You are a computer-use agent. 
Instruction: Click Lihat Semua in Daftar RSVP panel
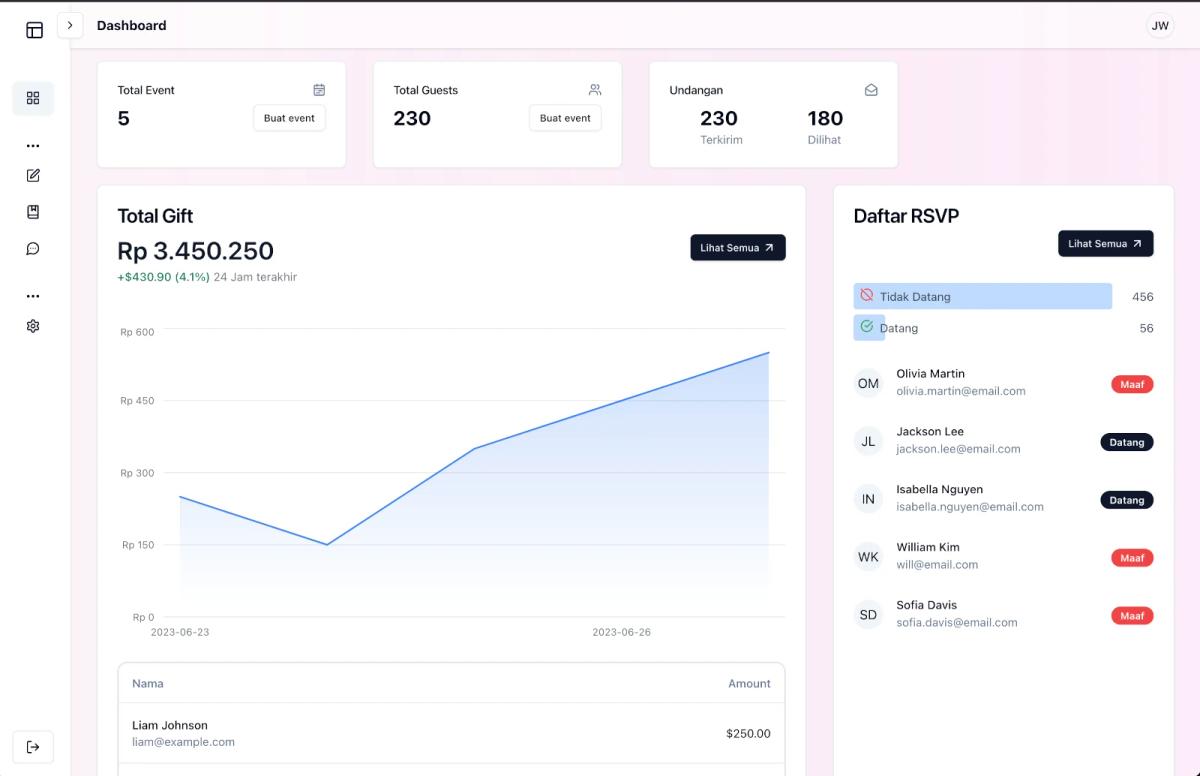coord(1106,244)
